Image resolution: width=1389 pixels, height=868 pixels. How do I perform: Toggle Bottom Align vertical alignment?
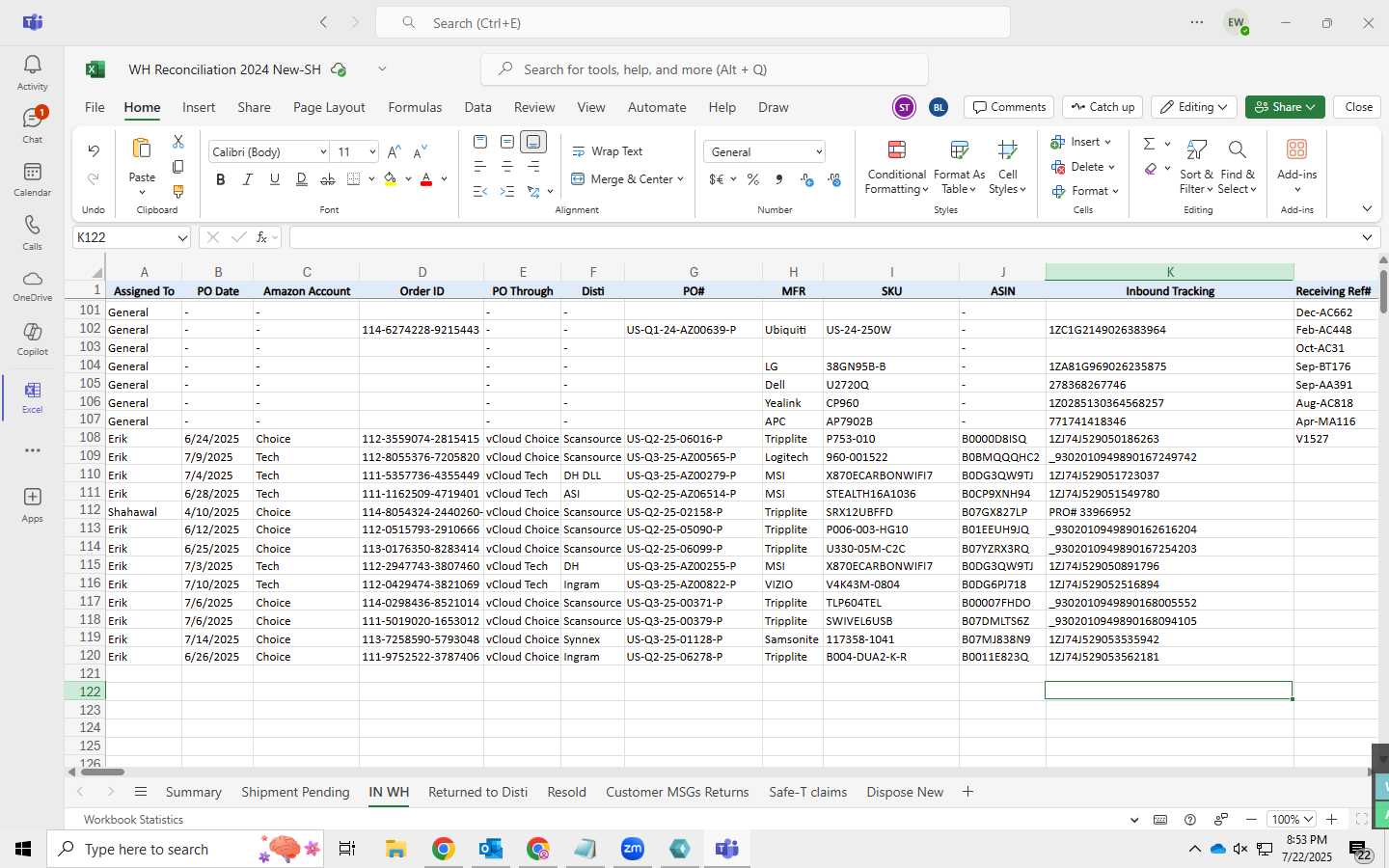click(533, 142)
